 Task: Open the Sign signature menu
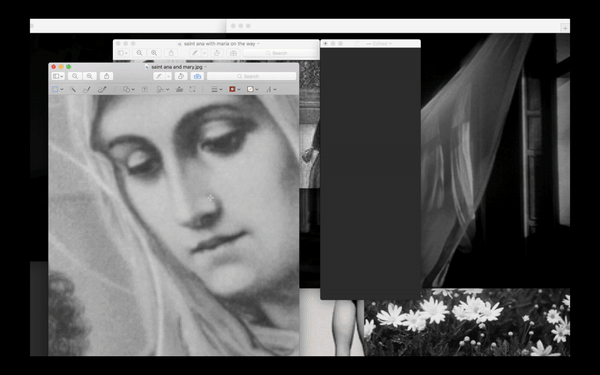pyautogui.click(x=163, y=89)
